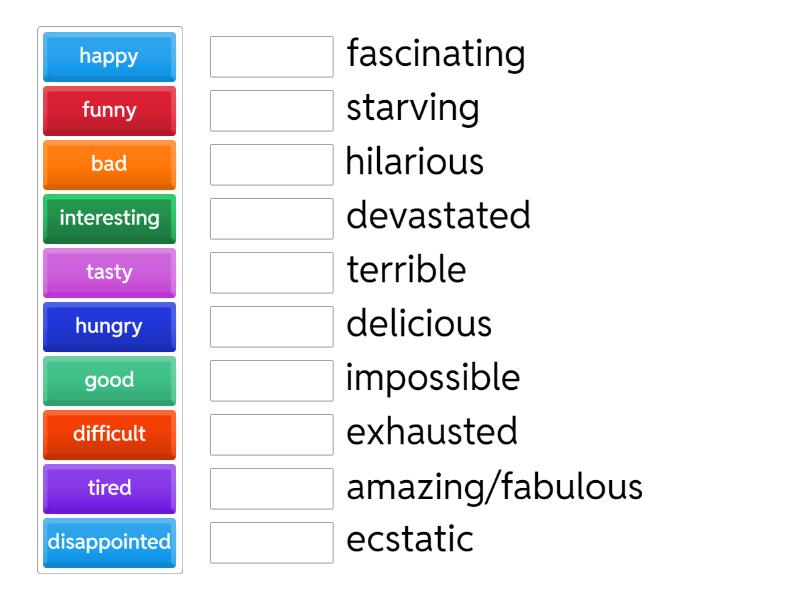Click the answer box beside starving
The height and width of the screenshot is (600, 800).
coord(271,111)
